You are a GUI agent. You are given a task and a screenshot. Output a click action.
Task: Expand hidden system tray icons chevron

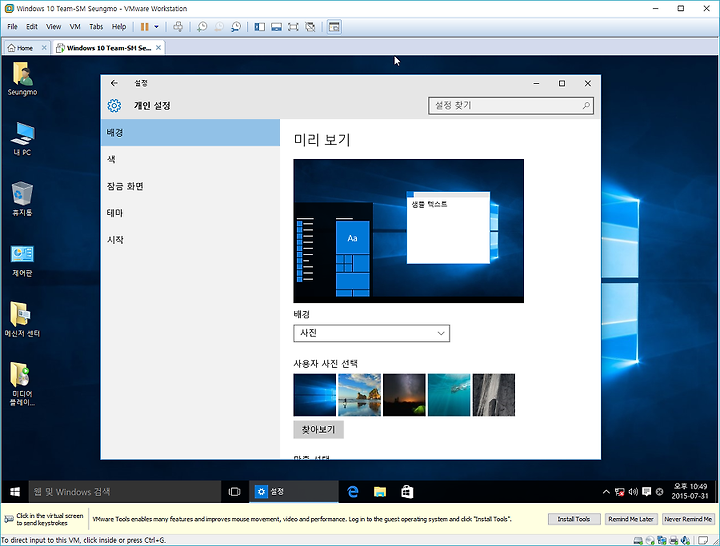click(606, 492)
